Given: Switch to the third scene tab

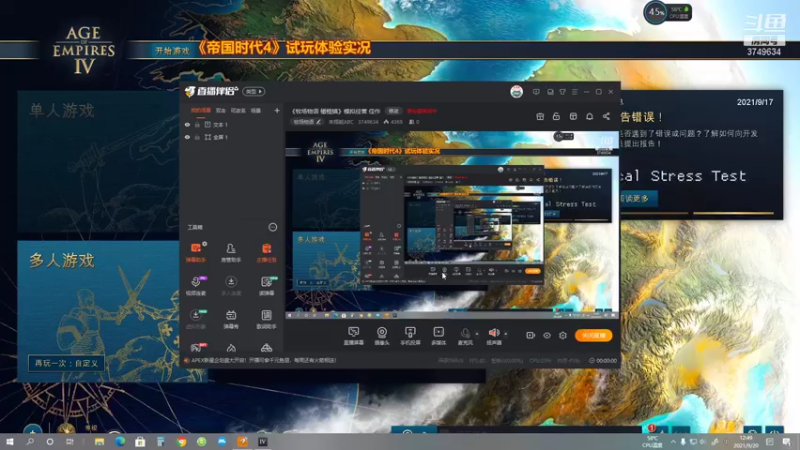Looking at the screenshot, I should click(x=238, y=110).
